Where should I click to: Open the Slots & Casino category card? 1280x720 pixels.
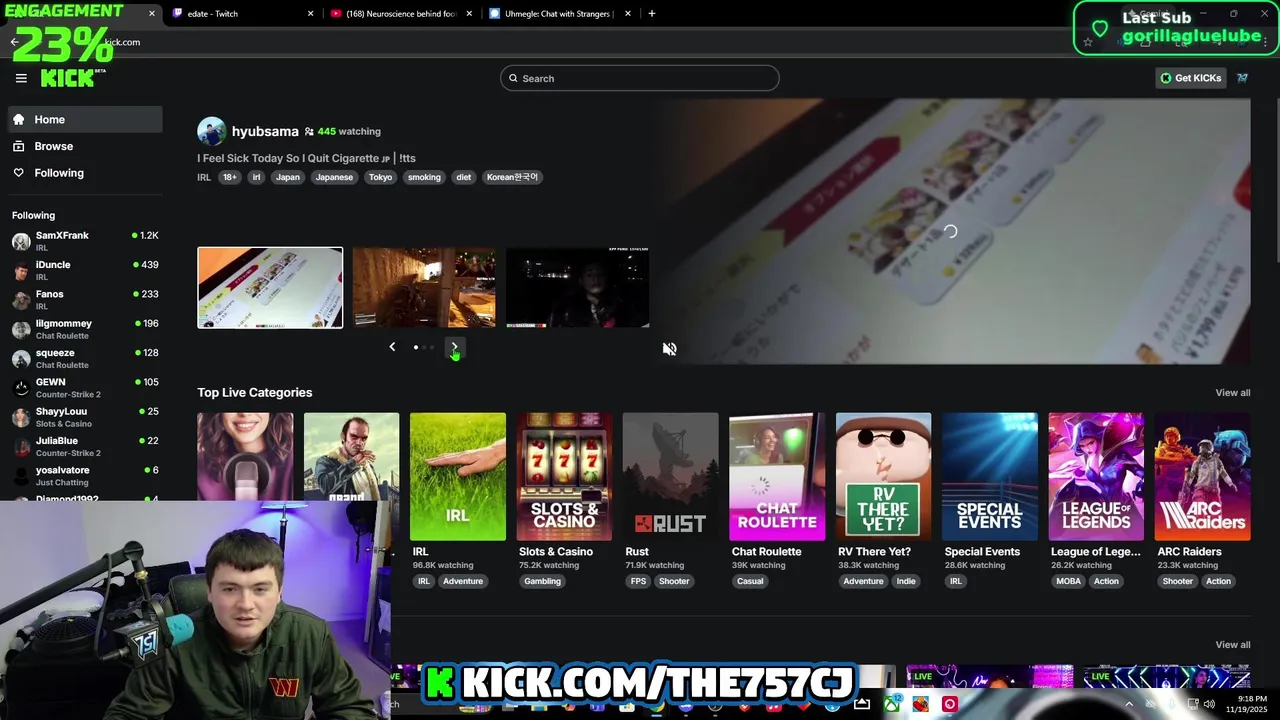coord(564,476)
